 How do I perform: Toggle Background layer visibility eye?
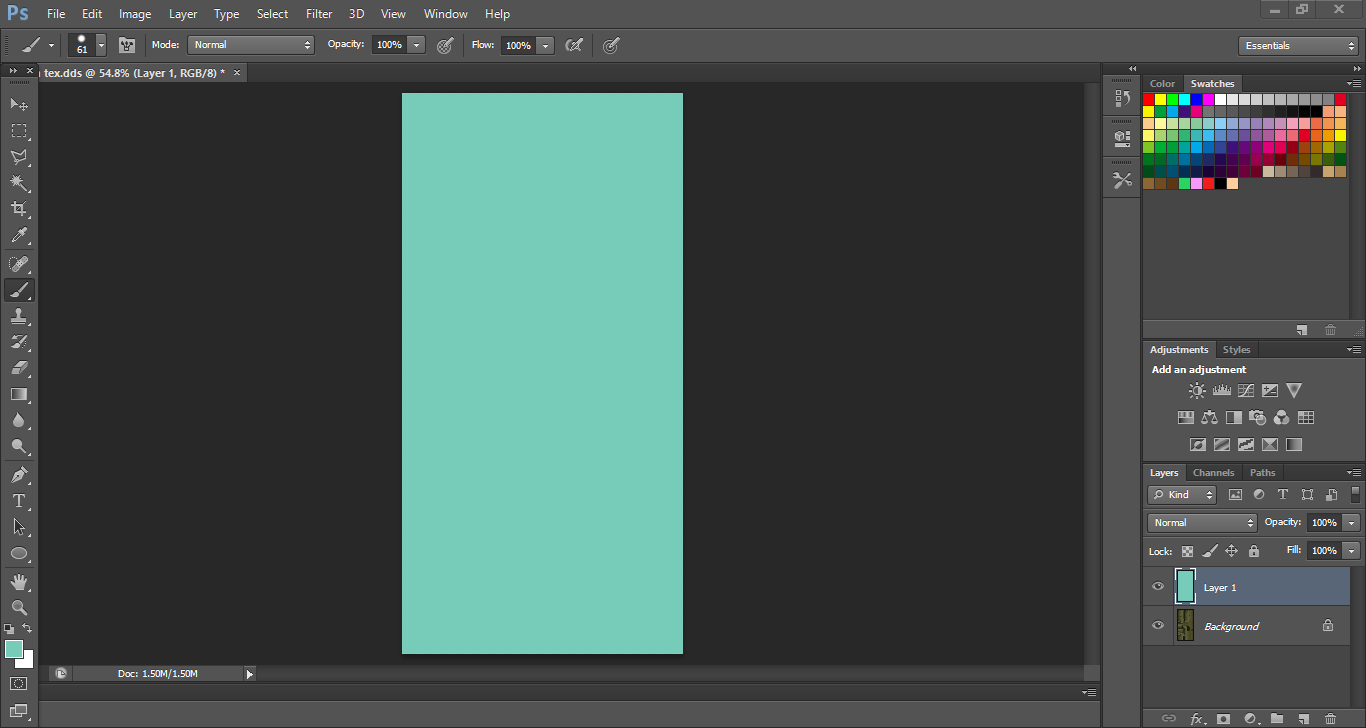(1158, 626)
